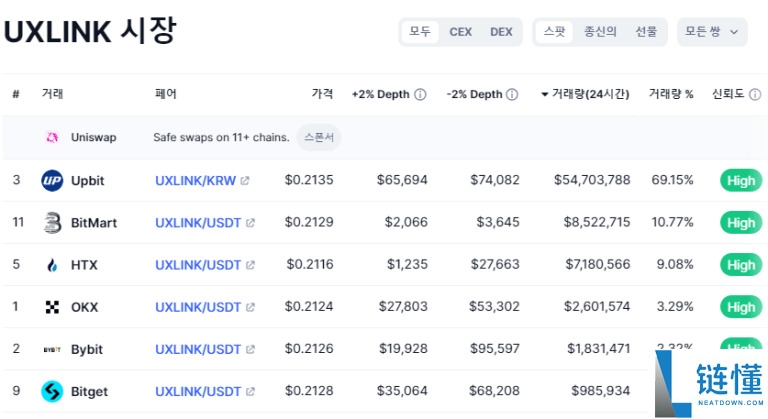Click the Uniswap exchange name

pyautogui.click(x=94, y=137)
